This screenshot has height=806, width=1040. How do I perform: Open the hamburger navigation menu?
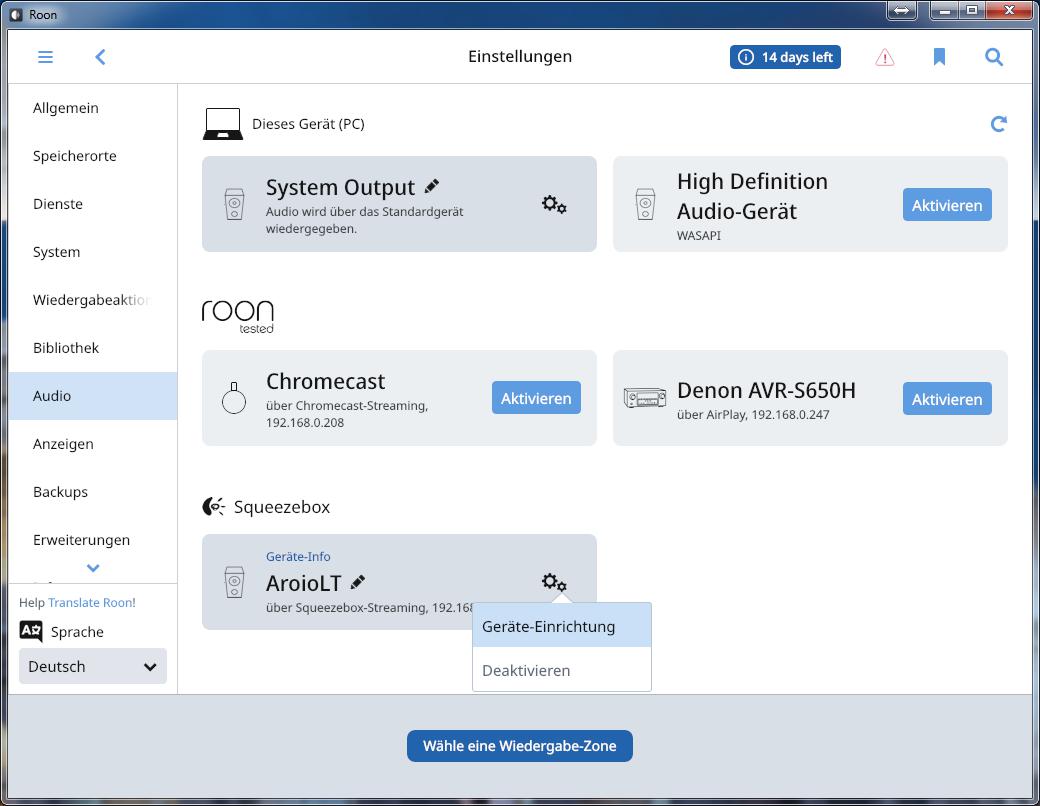[x=45, y=57]
